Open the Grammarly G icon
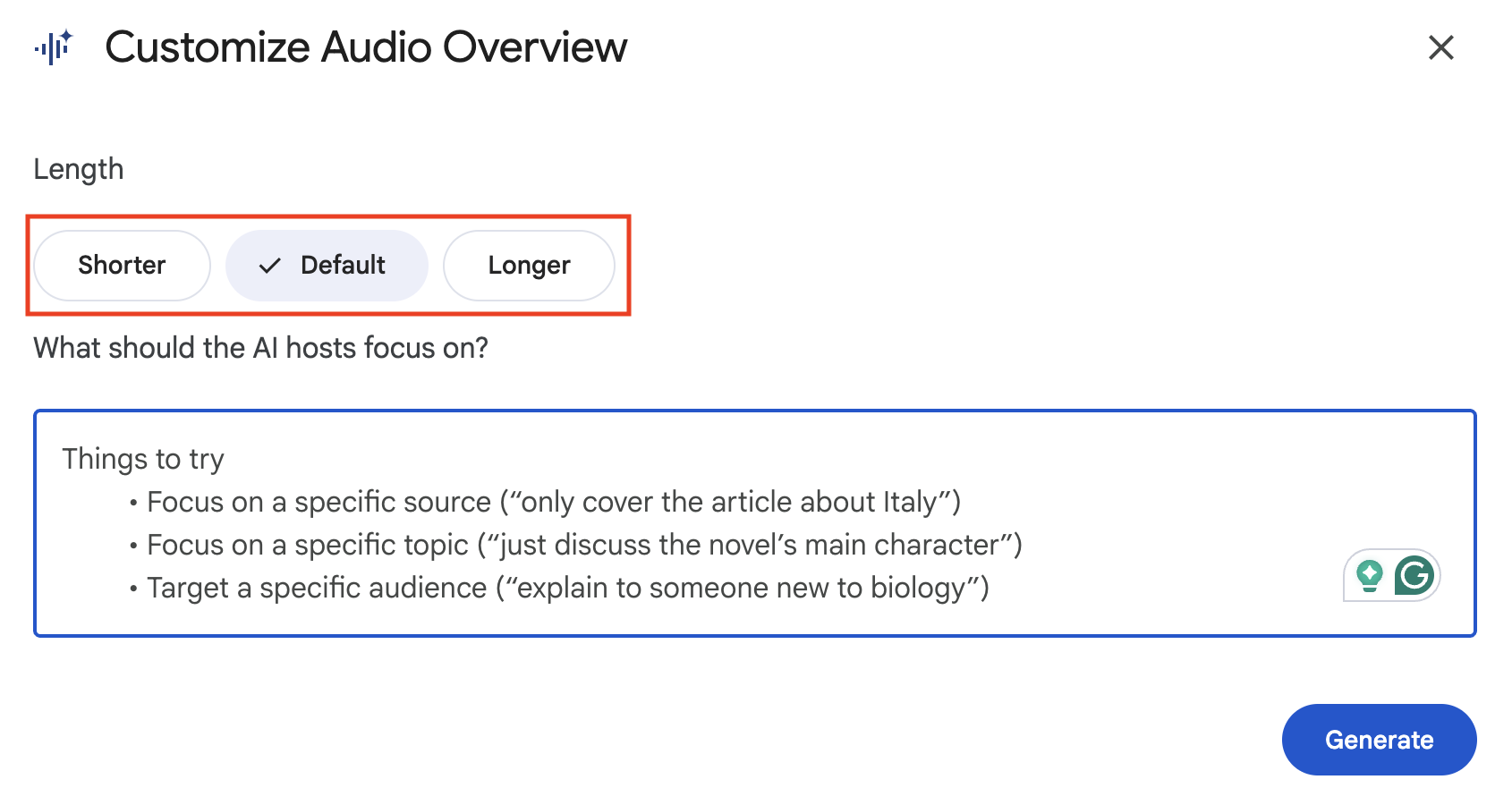The height and width of the screenshot is (805, 1512). pyautogui.click(x=1414, y=575)
